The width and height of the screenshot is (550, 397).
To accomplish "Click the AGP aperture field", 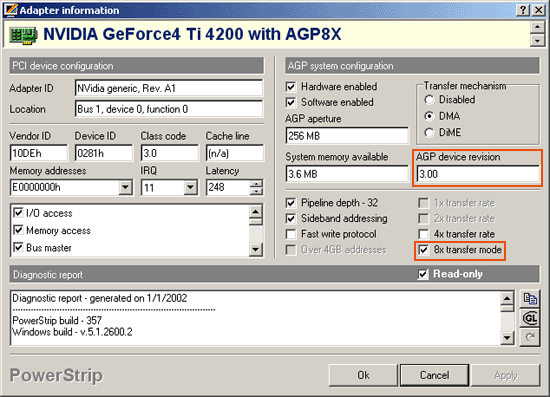I will [x=347, y=136].
